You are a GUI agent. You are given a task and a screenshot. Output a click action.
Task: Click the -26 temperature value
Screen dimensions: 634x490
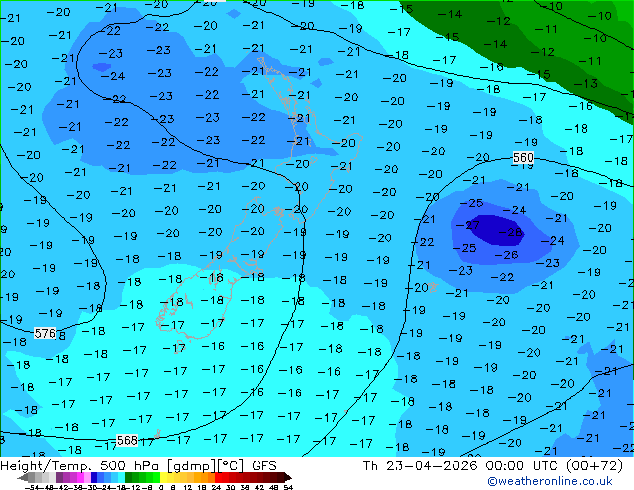point(506,255)
